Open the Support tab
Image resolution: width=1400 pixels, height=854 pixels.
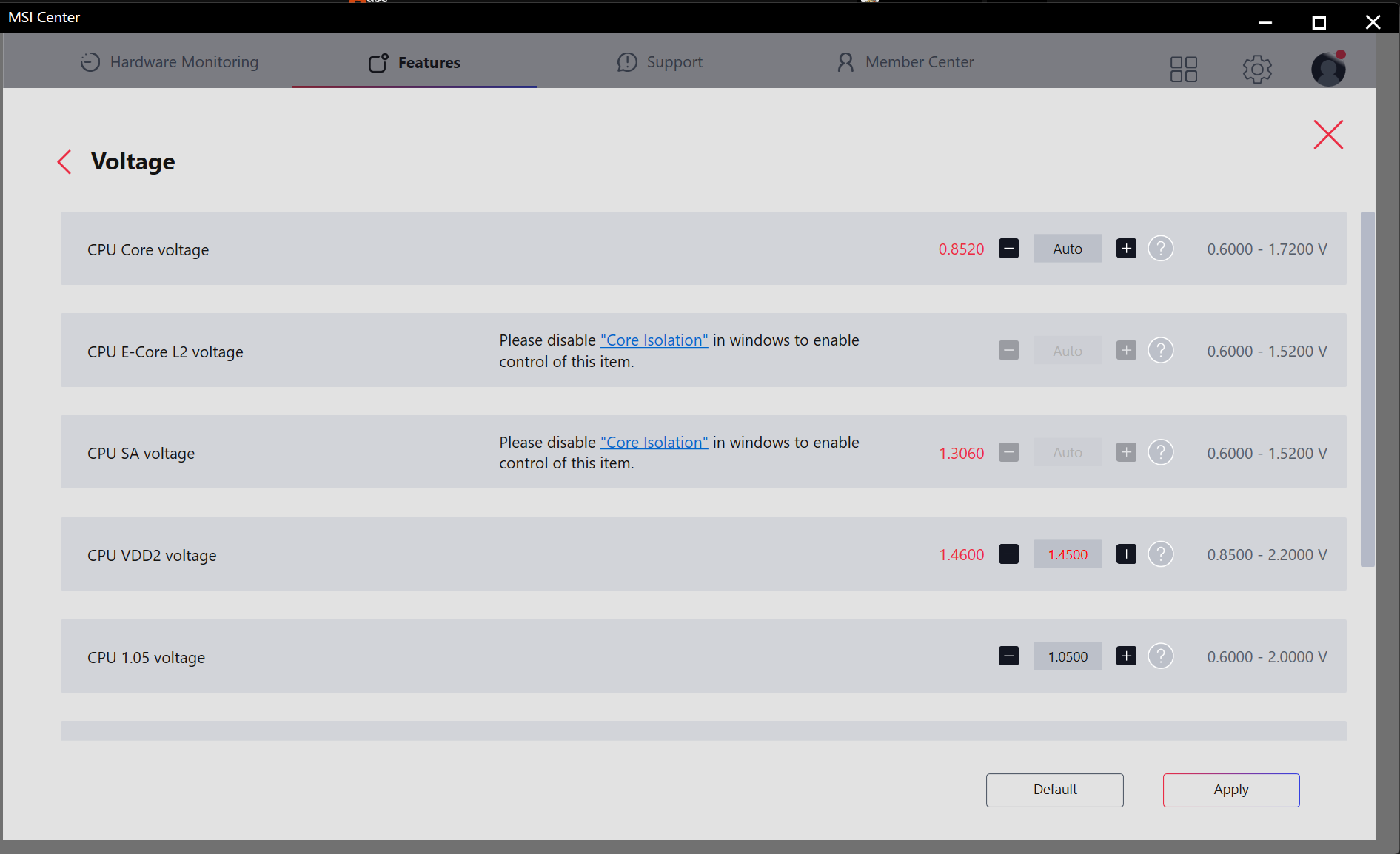[x=660, y=62]
